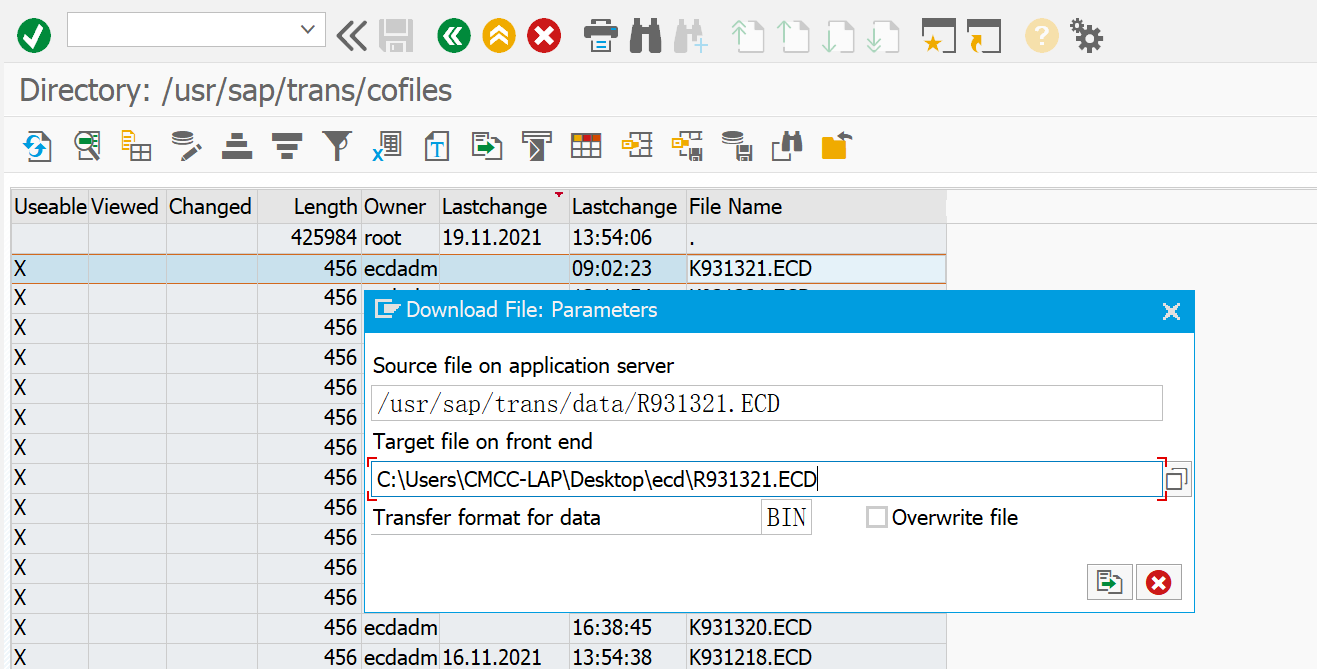Click the Viewed column header
Viewport: 1317px width, 669px height.
[126, 207]
